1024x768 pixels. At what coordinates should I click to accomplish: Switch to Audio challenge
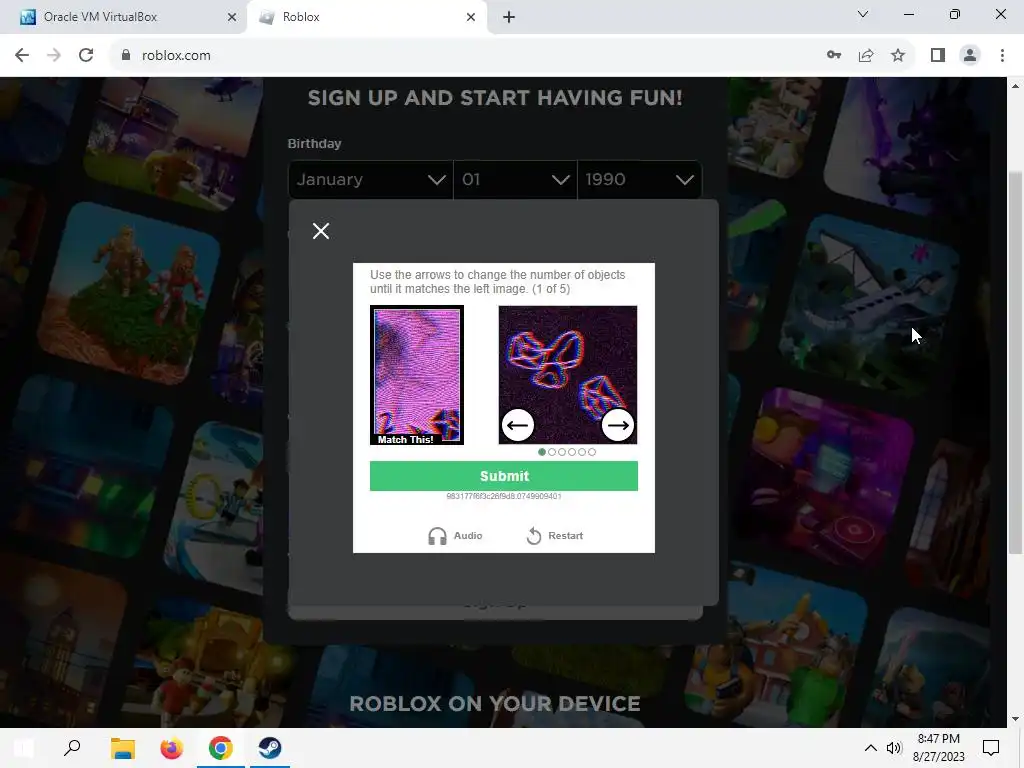455,536
